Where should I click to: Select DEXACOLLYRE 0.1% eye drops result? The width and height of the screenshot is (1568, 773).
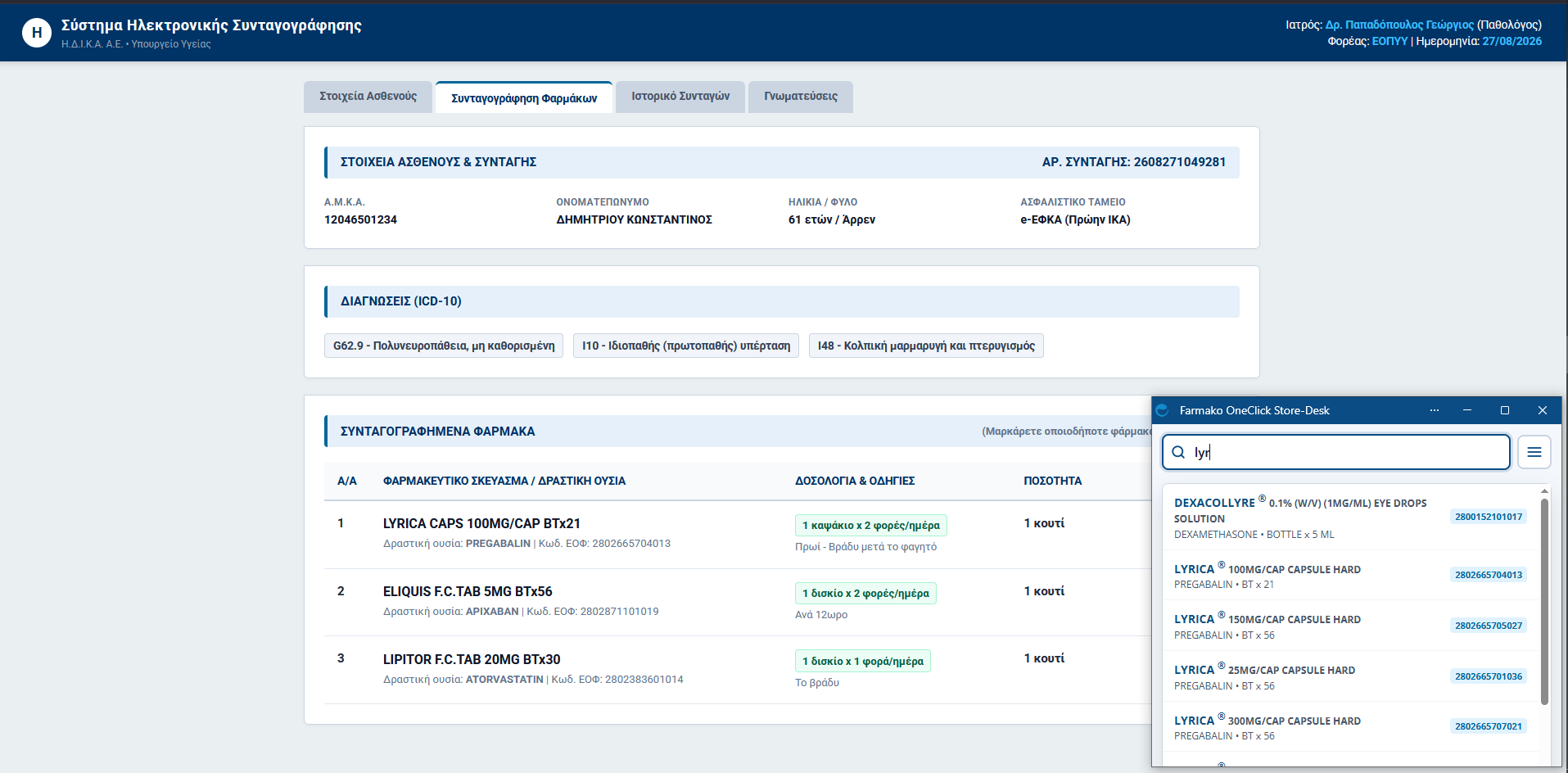pyautogui.click(x=1351, y=518)
